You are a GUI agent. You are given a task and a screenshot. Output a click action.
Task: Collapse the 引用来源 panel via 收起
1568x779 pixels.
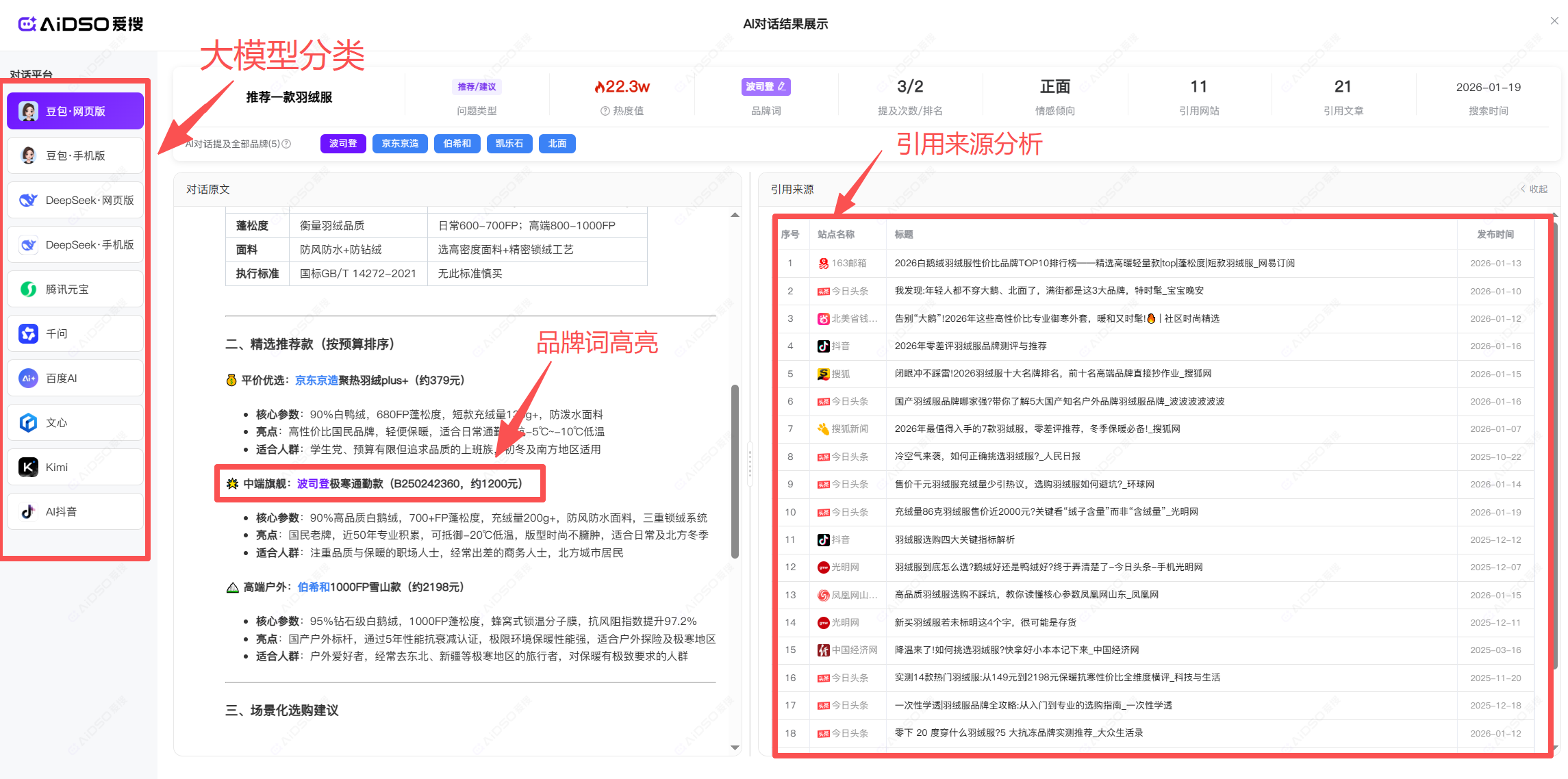[1534, 189]
